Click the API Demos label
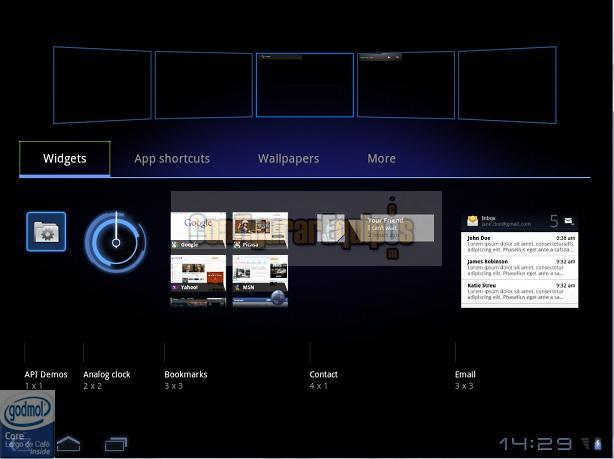This screenshot has width=614, height=459. click(x=46, y=374)
